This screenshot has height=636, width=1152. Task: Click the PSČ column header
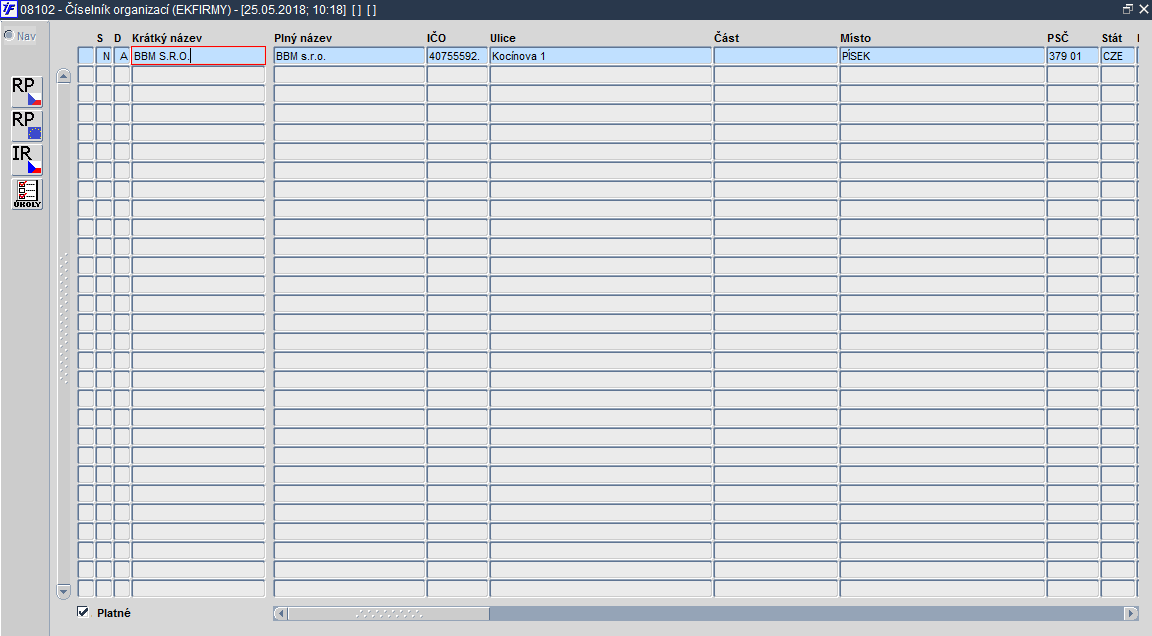1058,38
